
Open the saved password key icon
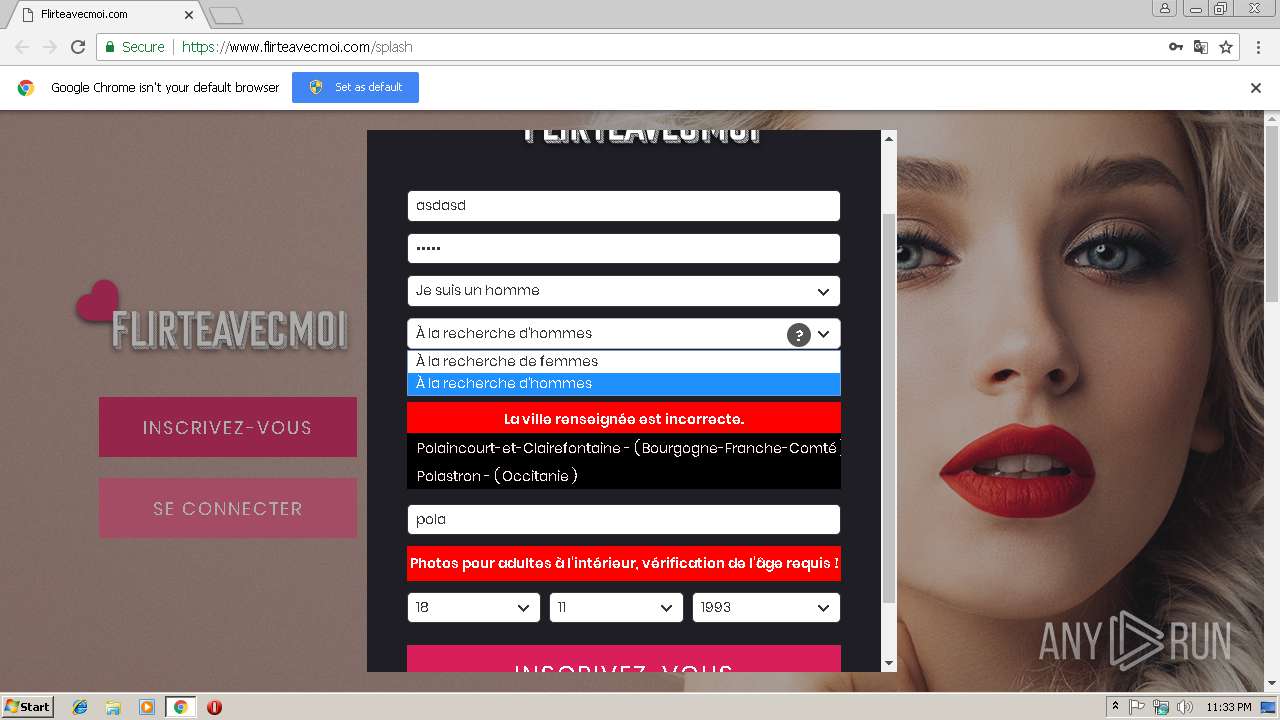click(1176, 47)
